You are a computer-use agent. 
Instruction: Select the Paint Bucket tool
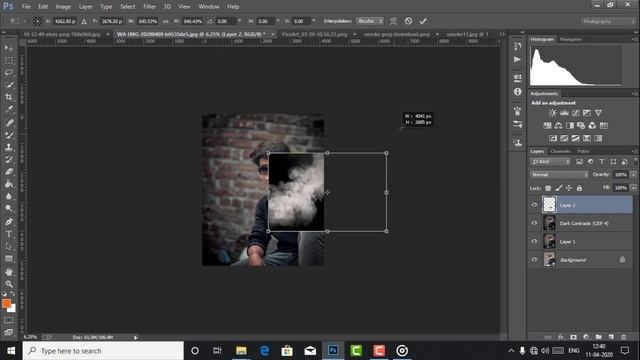(x=9, y=184)
